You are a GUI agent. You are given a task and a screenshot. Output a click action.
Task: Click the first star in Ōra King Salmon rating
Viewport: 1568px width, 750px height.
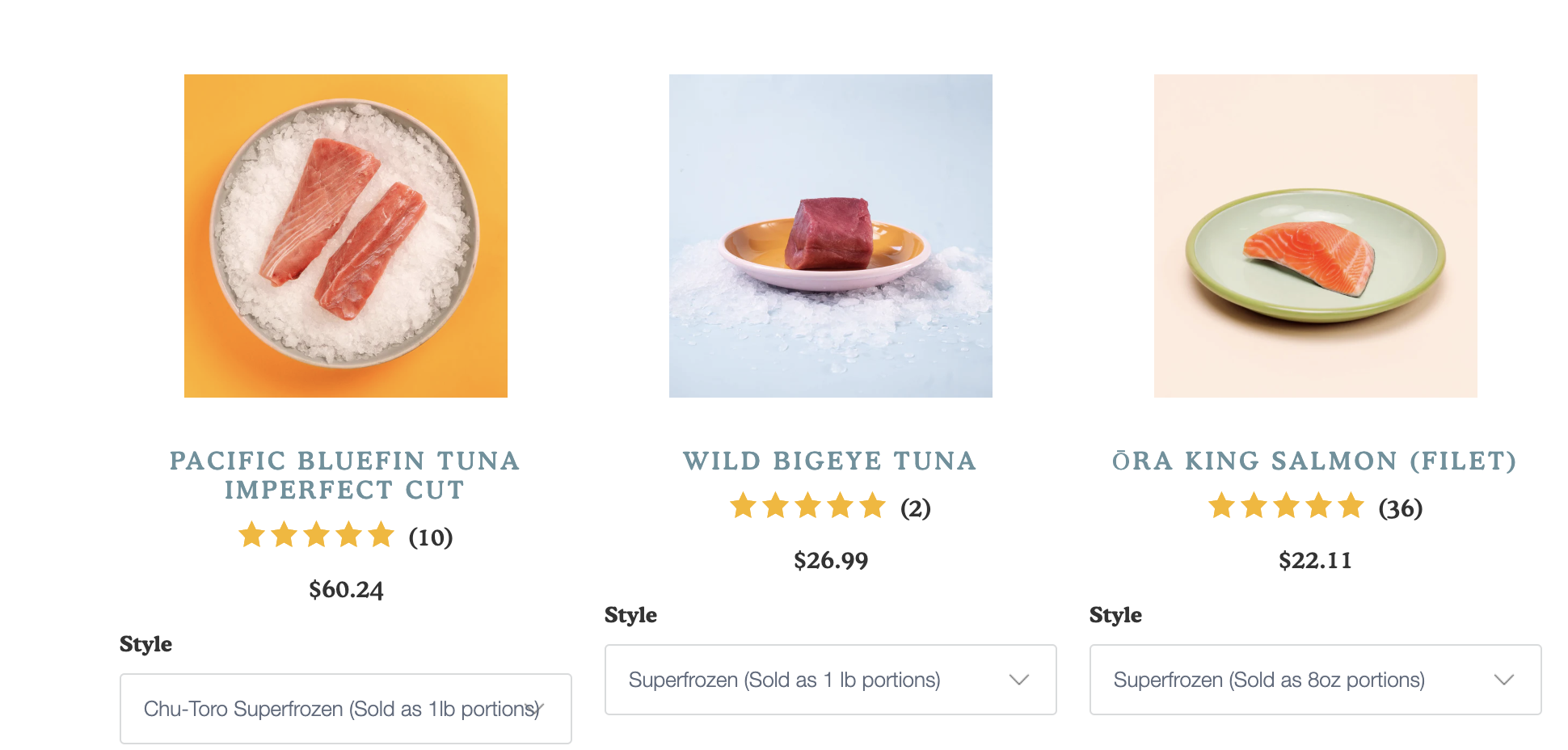click(x=1223, y=507)
